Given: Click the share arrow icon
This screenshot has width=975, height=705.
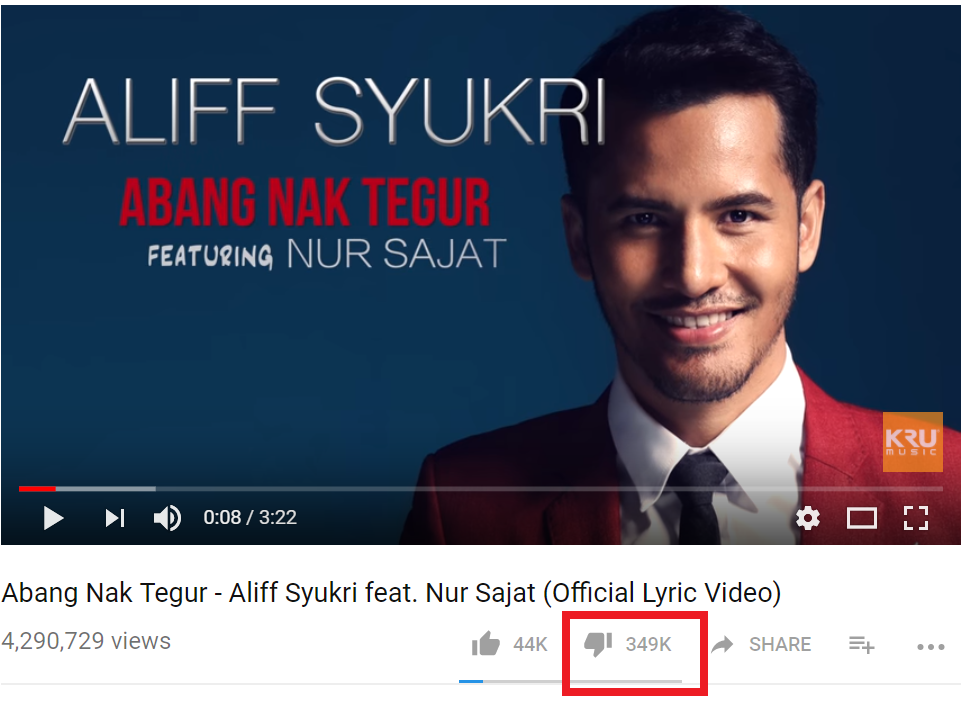Looking at the screenshot, I should (x=722, y=644).
